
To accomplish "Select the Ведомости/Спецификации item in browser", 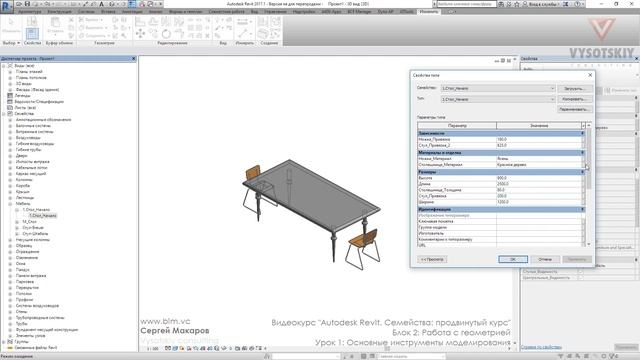I will point(39,102).
